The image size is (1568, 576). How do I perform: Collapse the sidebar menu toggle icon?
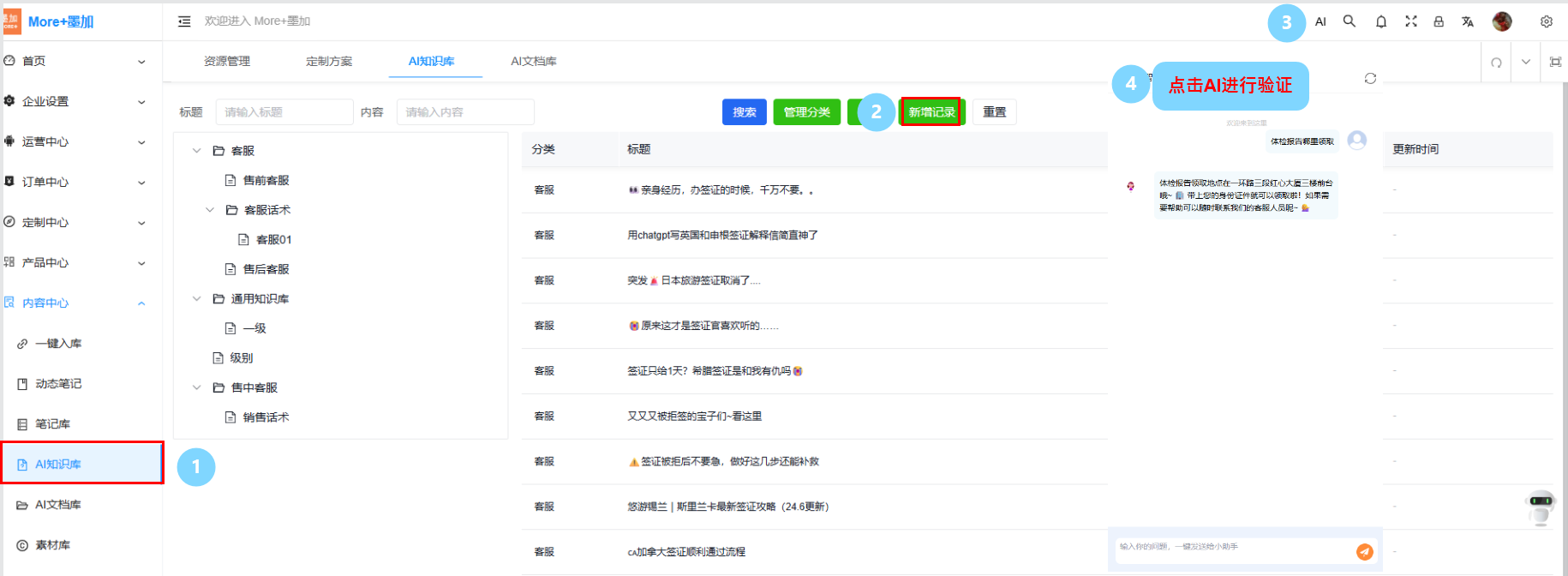(184, 21)
